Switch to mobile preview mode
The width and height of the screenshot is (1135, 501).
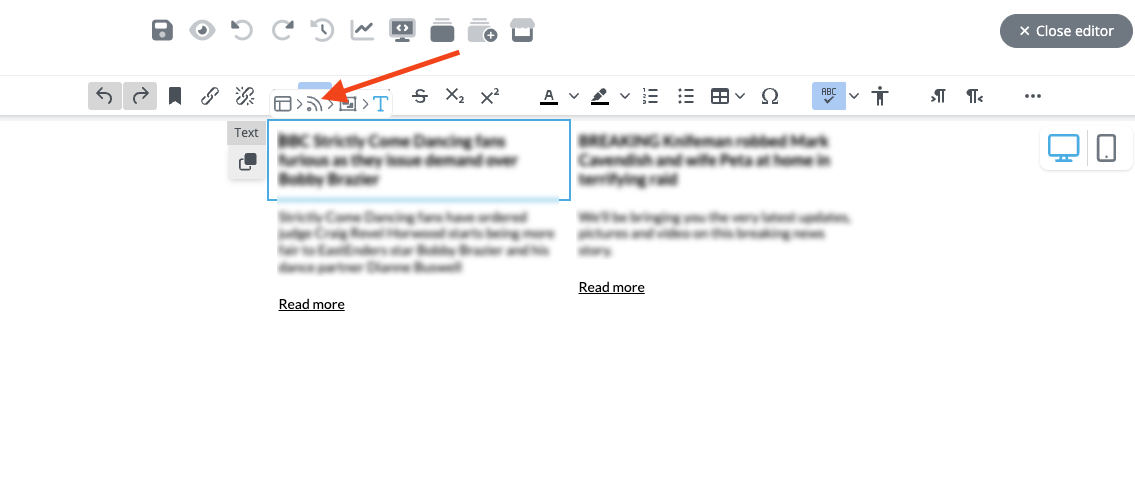point(1106,148)
